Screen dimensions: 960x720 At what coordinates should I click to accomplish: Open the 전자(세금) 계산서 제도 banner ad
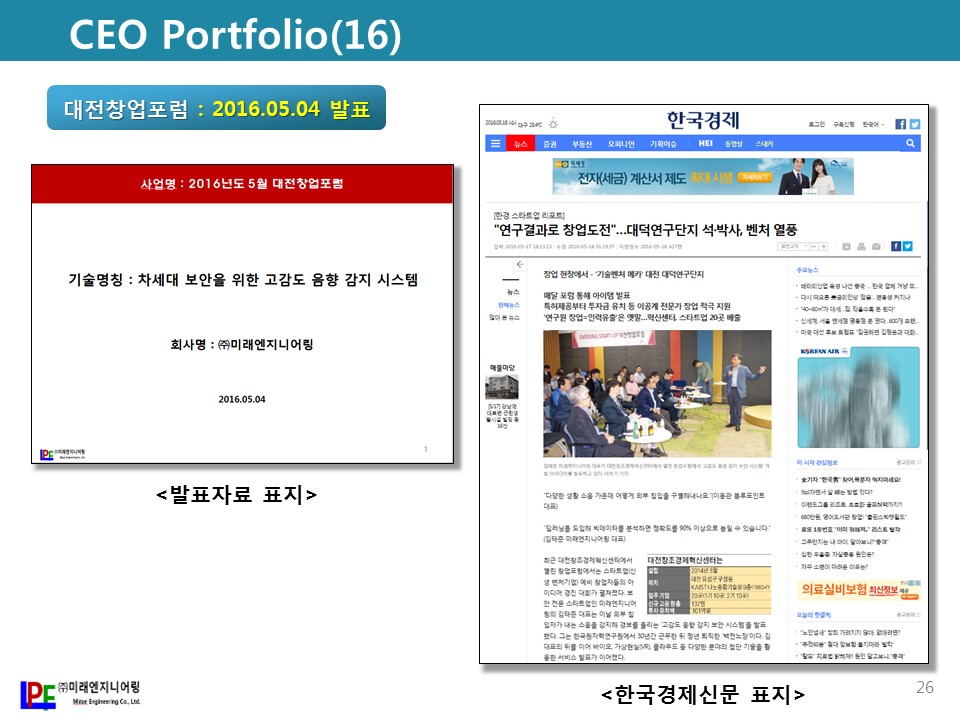(703, 177)
